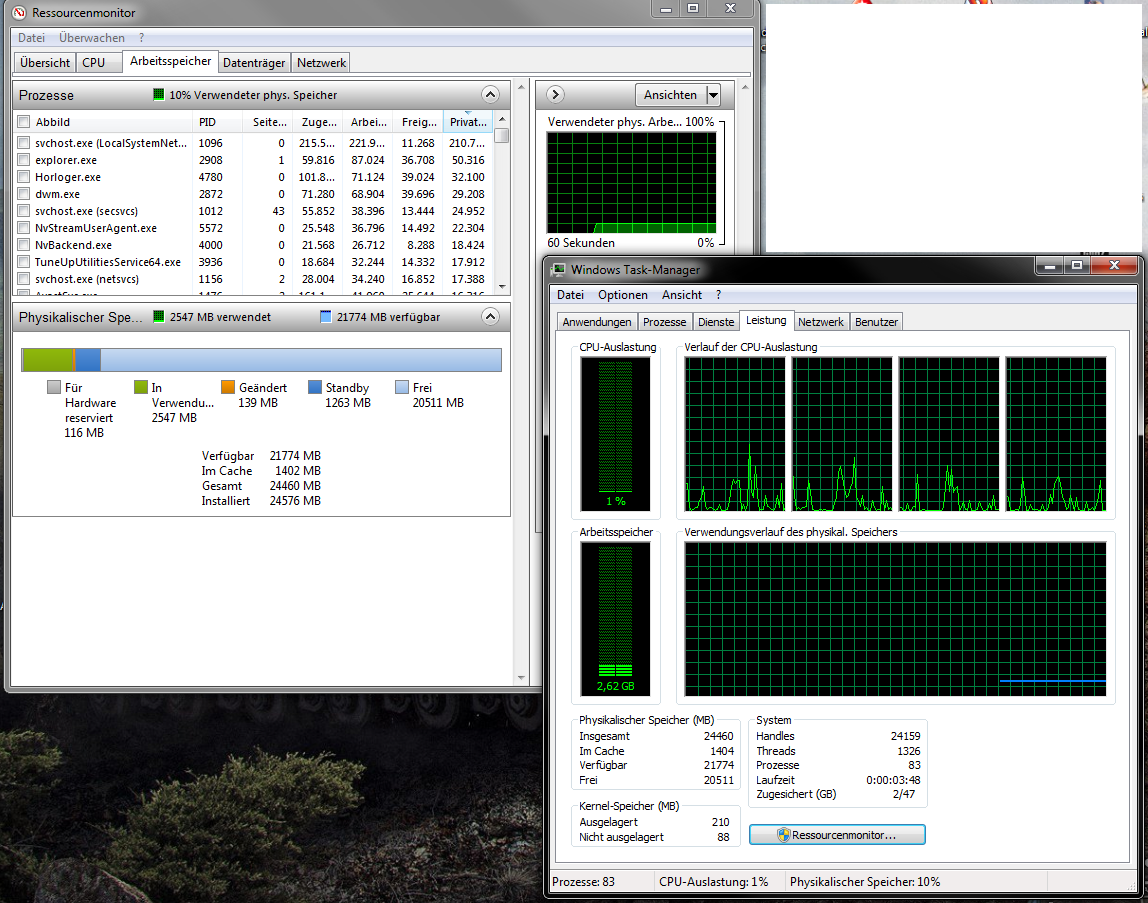Click the green In Verwendung swatch

tap(141, 387)
